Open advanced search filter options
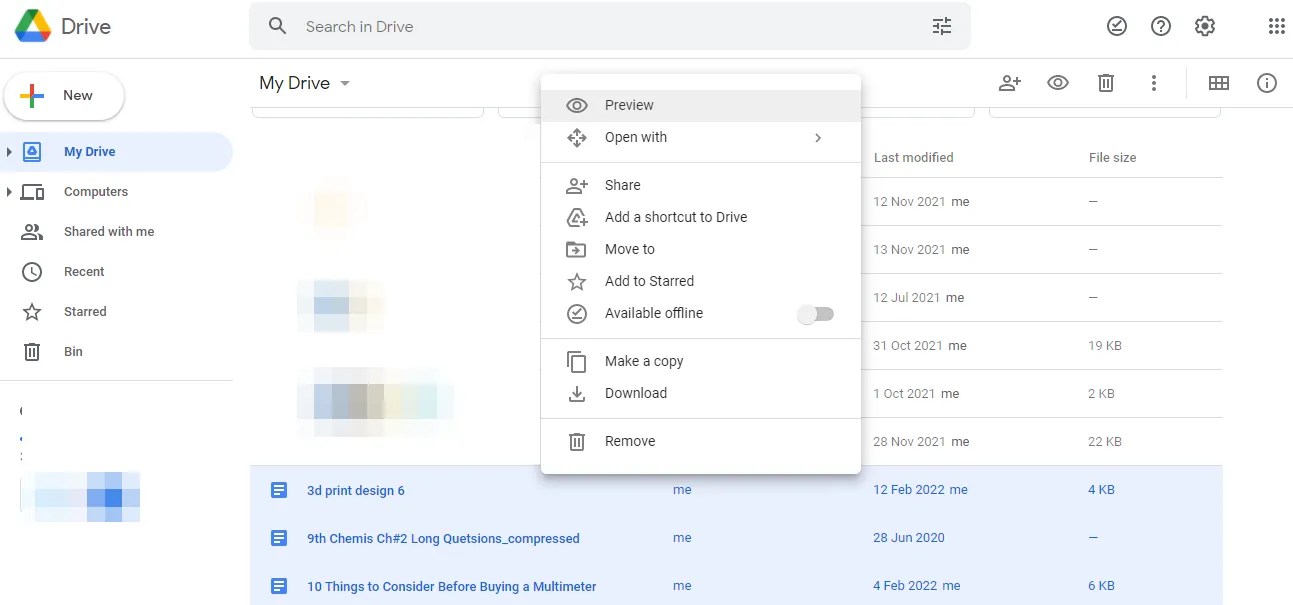The width and height of the screenshot is (1293, 605). point(941,26)
